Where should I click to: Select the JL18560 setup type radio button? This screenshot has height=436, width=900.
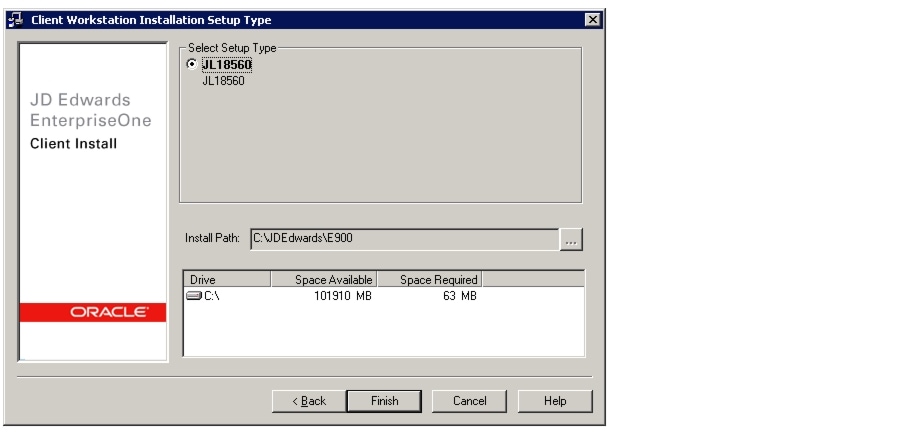192,64
